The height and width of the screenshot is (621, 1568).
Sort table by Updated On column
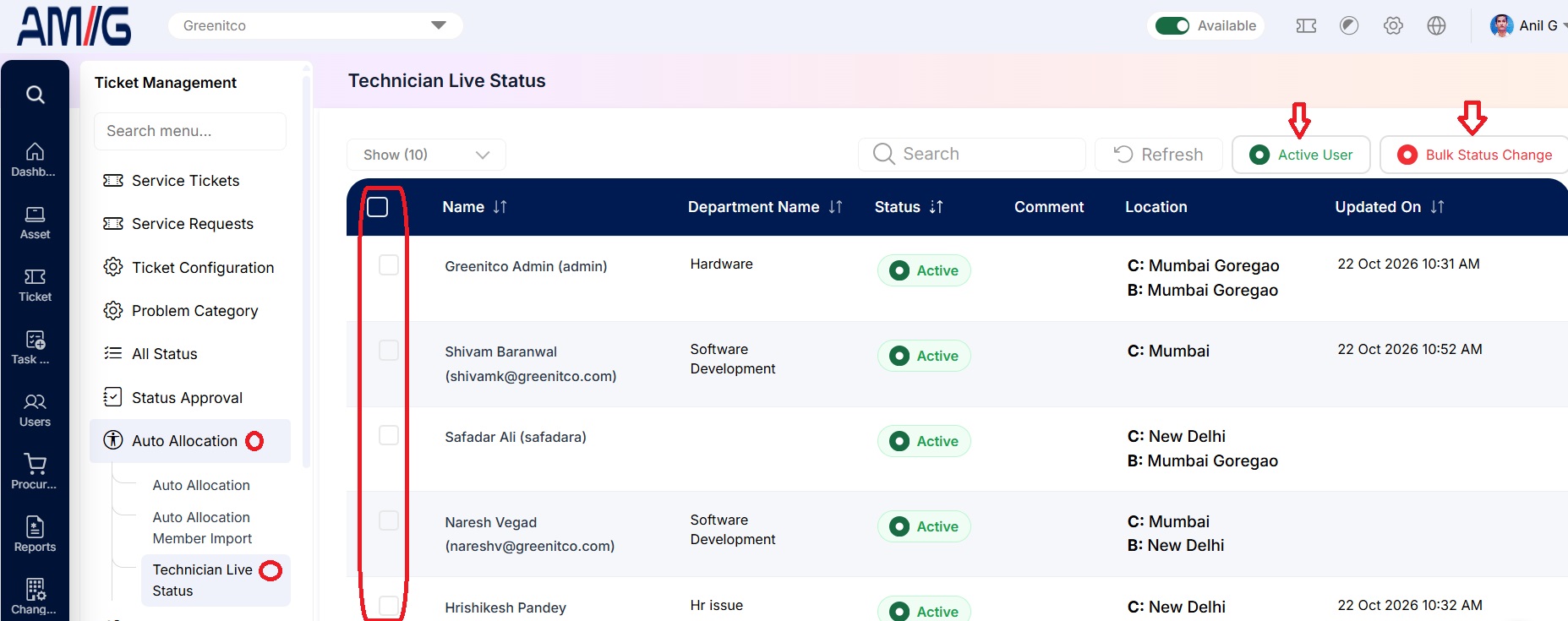(1438, 207)
